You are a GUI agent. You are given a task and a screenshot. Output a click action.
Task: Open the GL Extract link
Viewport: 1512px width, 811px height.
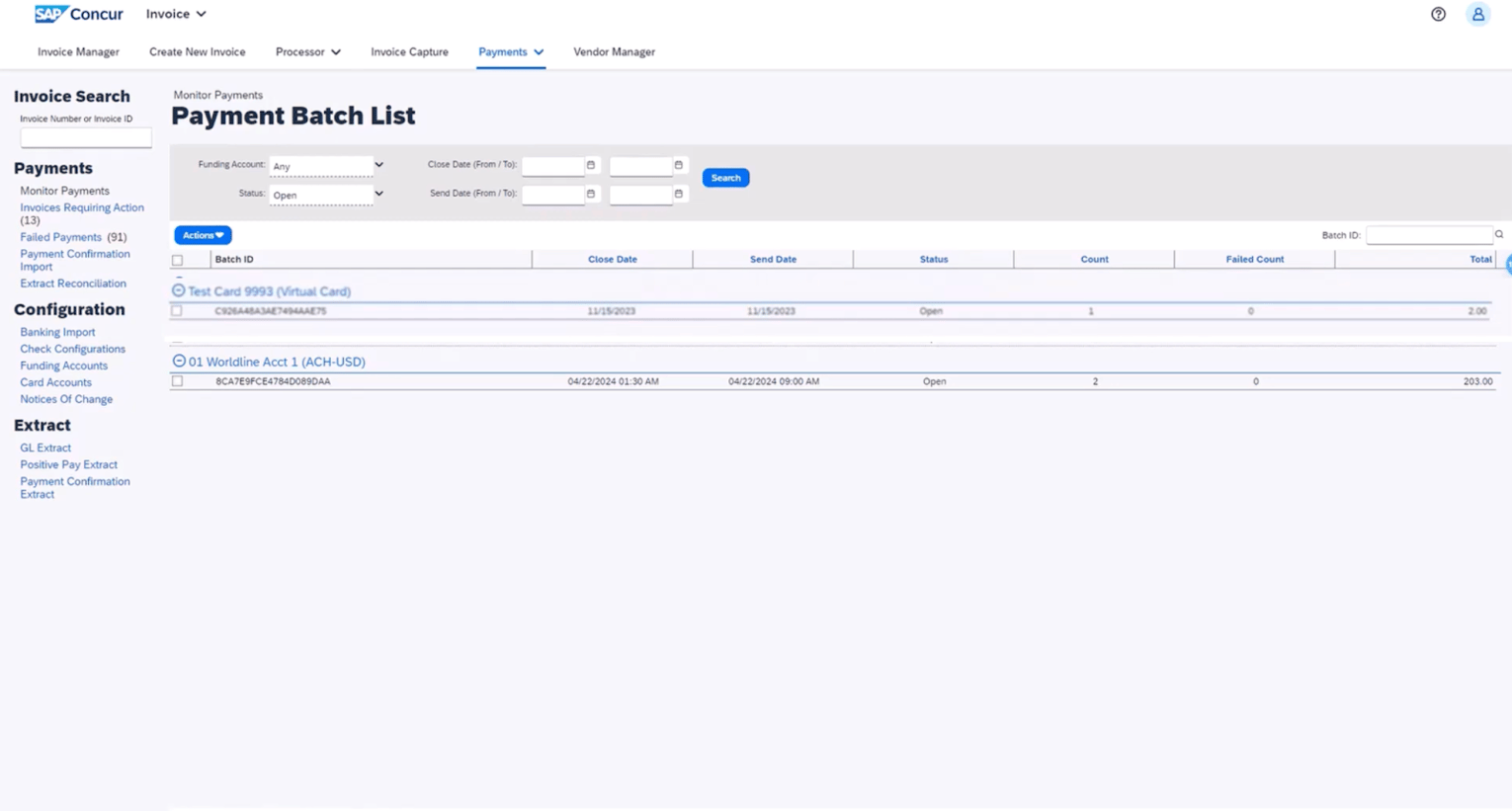point(45,447)
